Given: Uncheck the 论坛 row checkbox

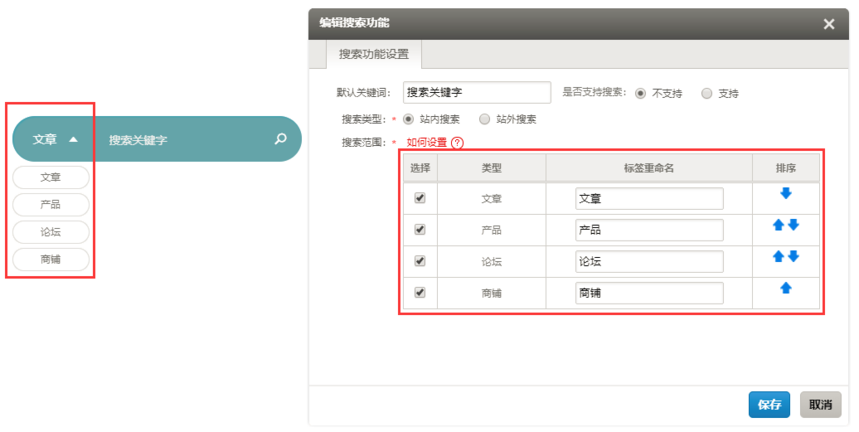Looking at the screenshot, I should point(420,261).
